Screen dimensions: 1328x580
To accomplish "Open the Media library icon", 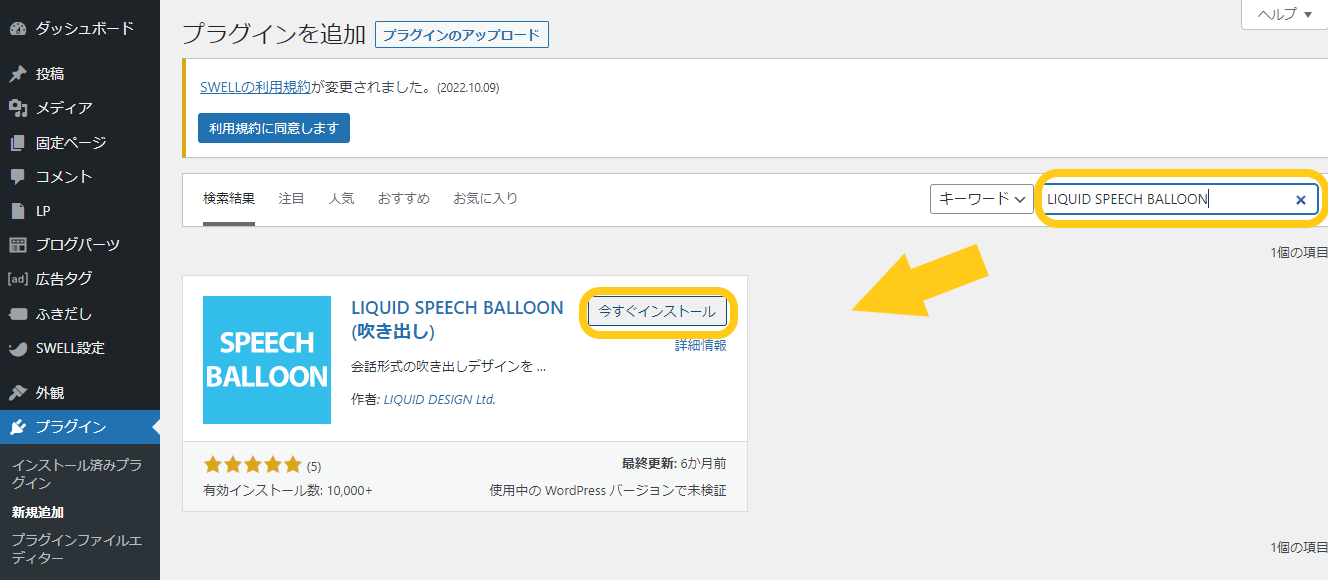I will pos(17,108).
